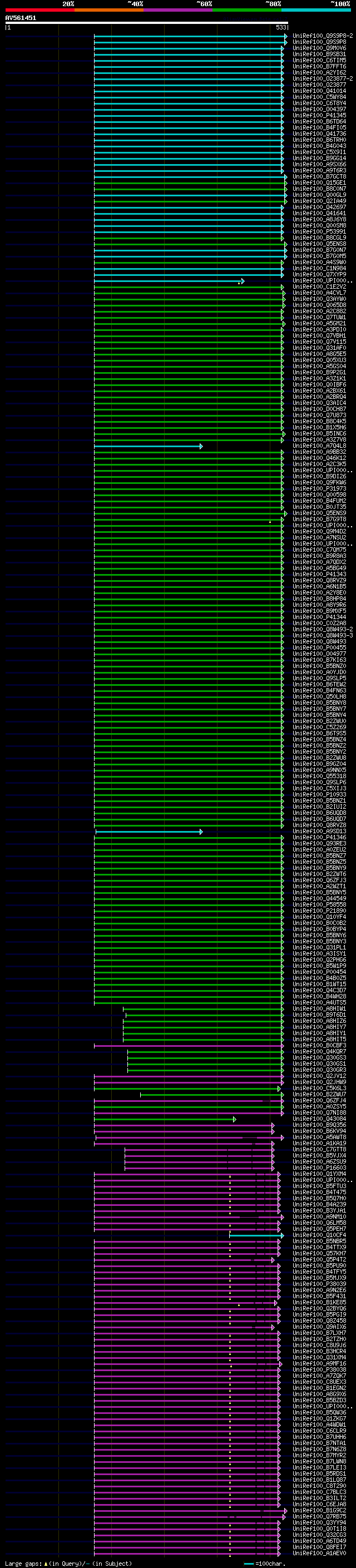The width and height of the screenshot is (356, 1568).
Task: Select the UniRef100_A9SD13 label
Action: point(319,832)
